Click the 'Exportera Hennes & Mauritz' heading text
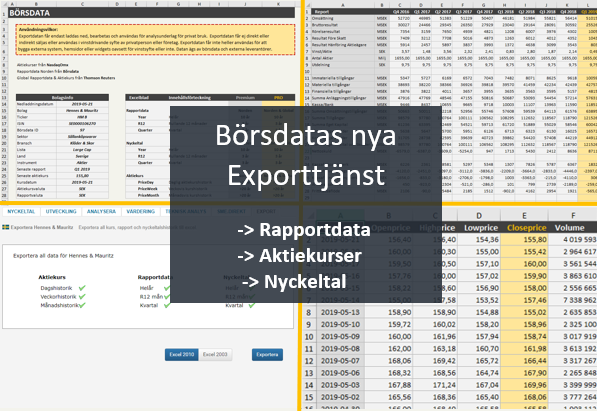This screenshot has height=411, width=597. coord(42,227)
